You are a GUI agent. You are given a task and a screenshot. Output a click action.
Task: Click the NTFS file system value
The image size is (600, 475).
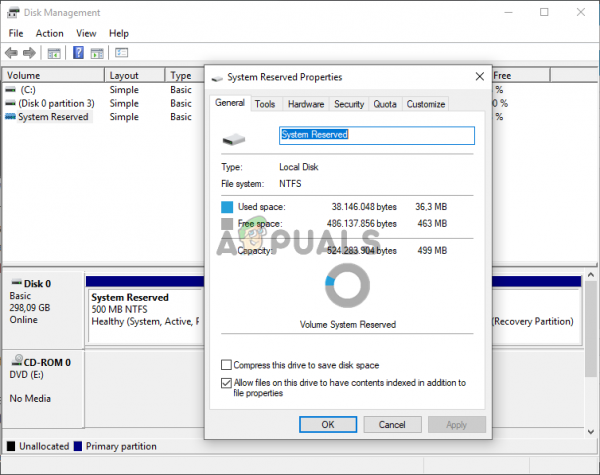pyautogui.click(x=290, y=184)
